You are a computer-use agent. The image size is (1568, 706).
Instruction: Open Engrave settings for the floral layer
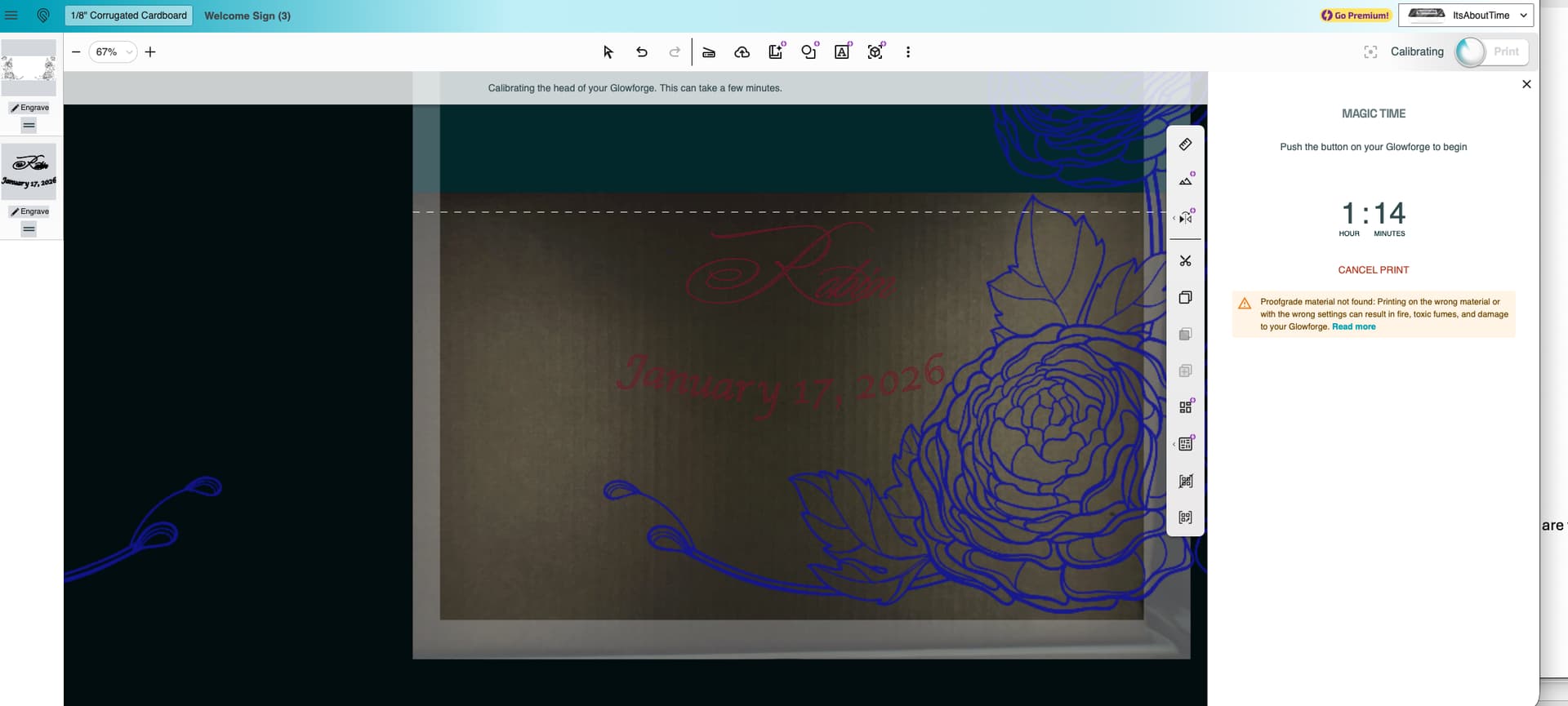pos(29,108)
